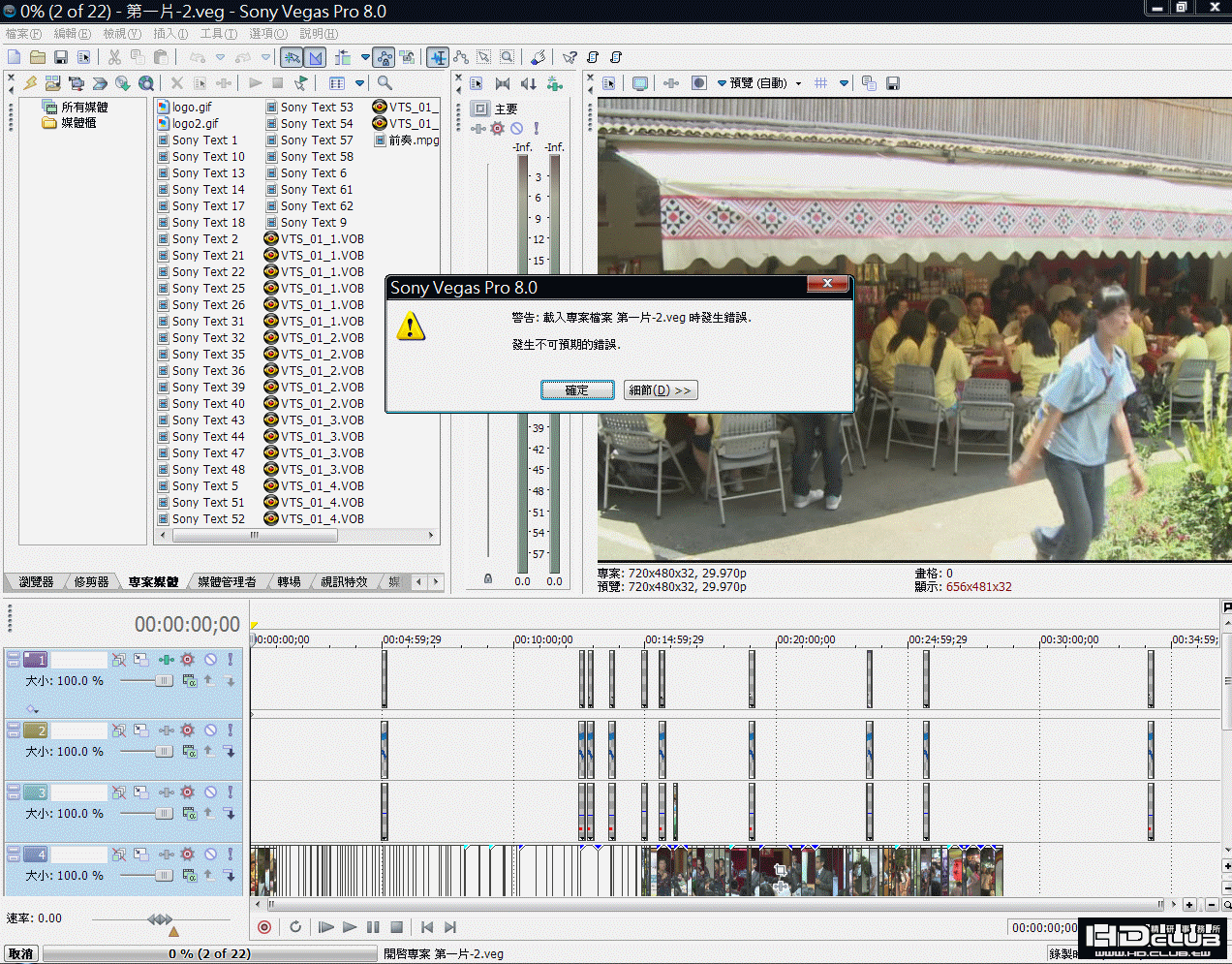Choose the Selection Edit tool
This screenshot has height=964, width=1232.
483,58
